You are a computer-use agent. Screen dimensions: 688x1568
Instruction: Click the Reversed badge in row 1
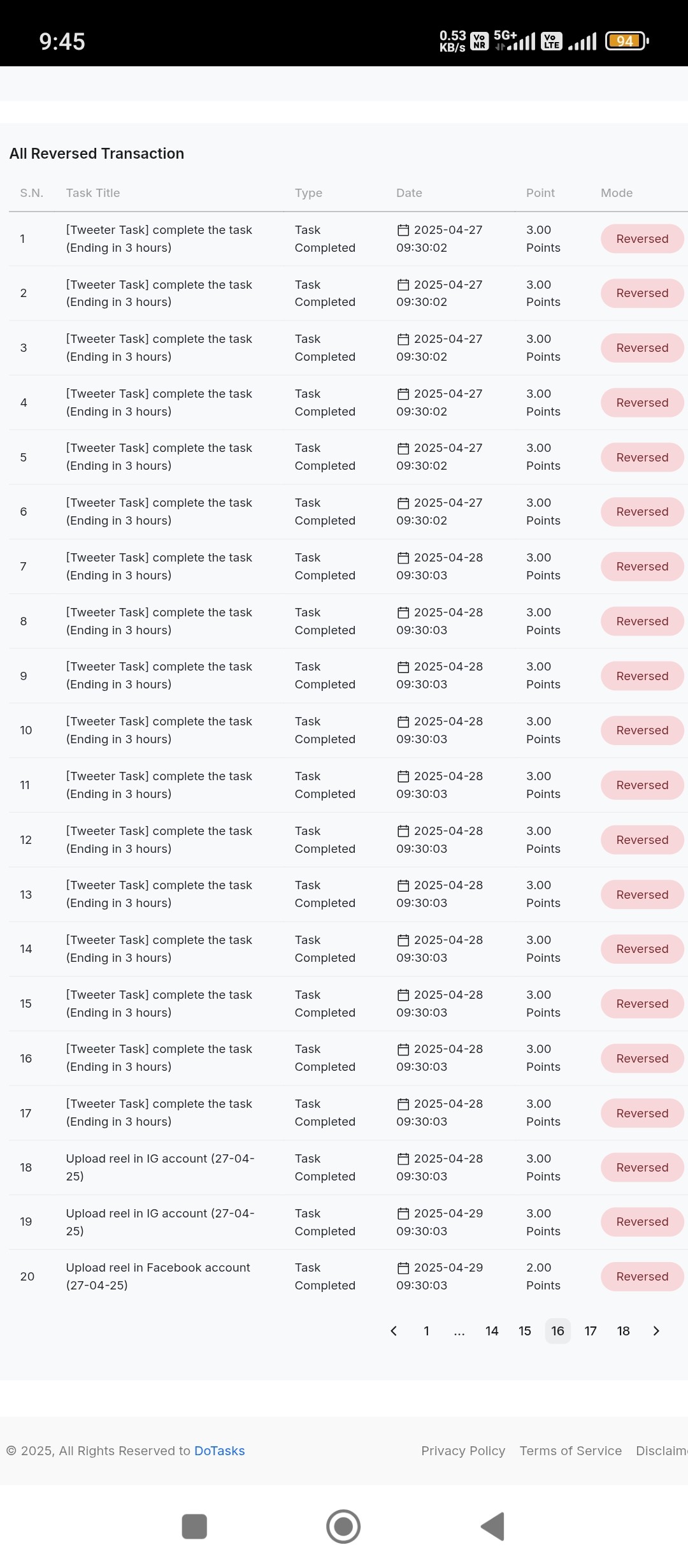pos(642,239)
